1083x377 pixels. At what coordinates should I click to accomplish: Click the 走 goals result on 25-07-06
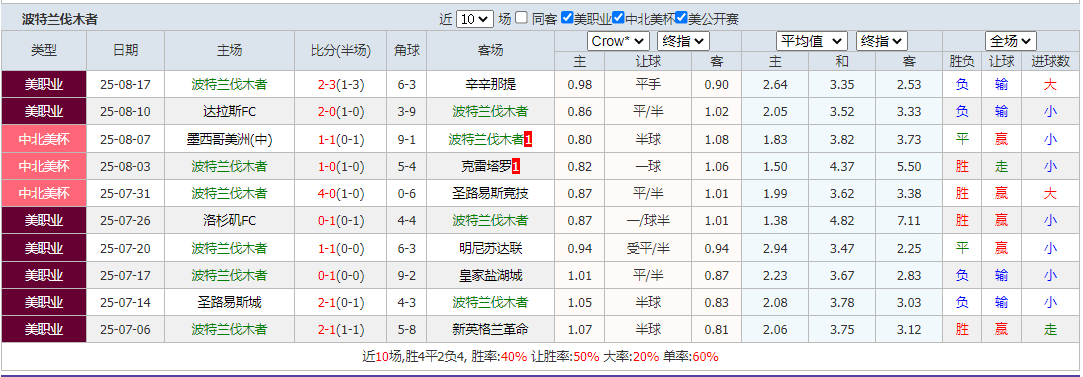click(x=1051, y=329)
